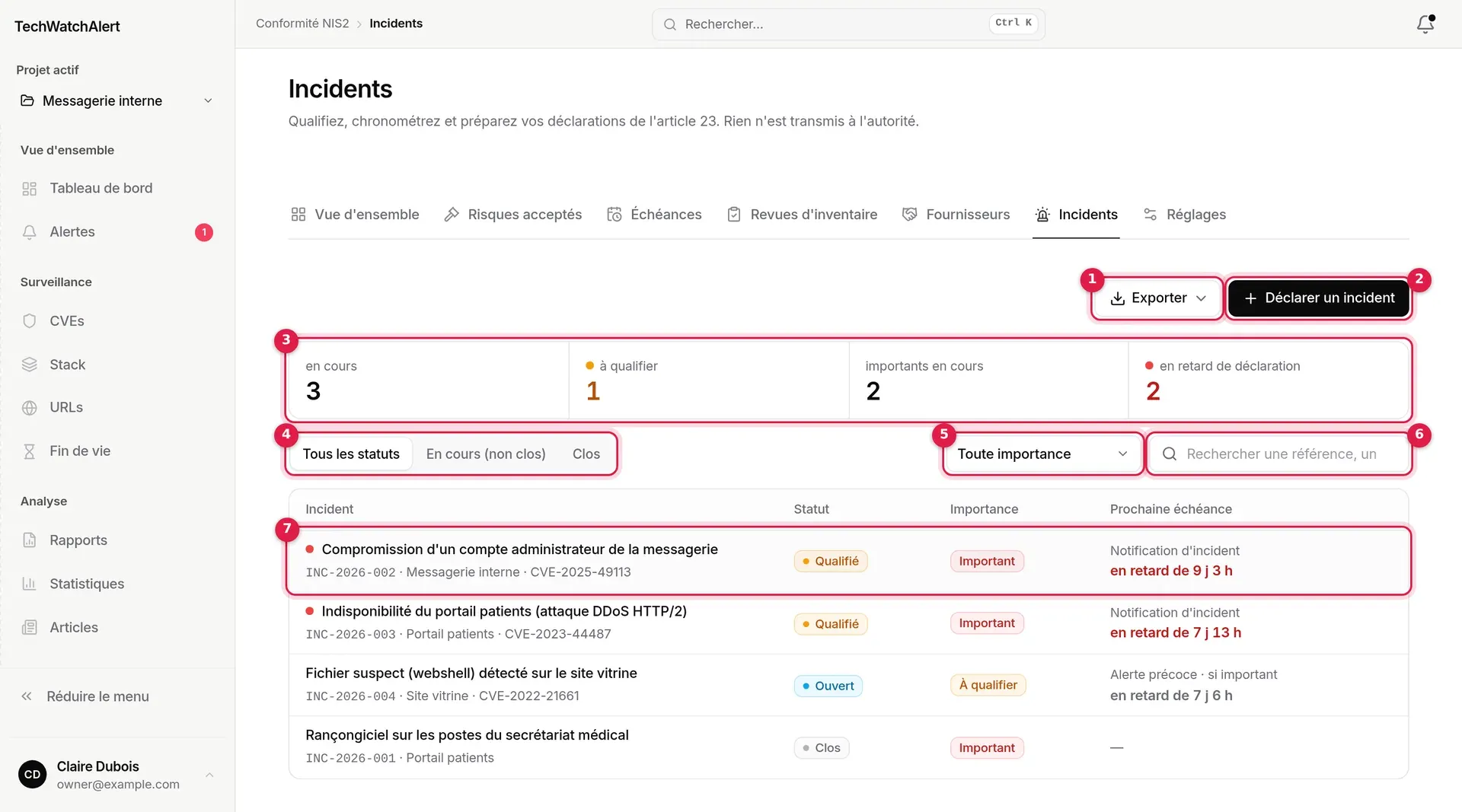The image size is (1462, 812).
Task: Click the Stack layers icon
Action: (30, 365)
